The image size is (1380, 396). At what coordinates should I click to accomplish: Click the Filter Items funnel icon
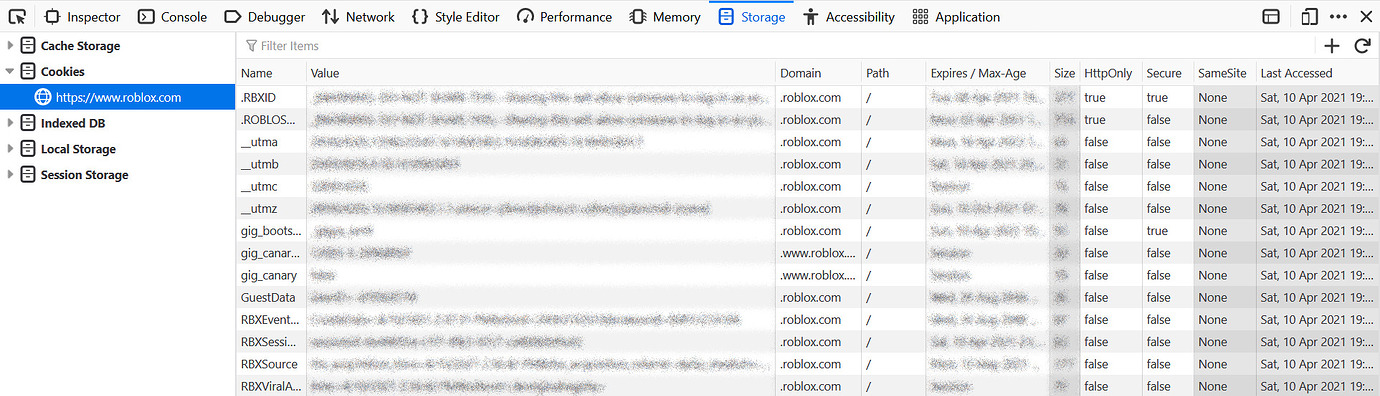click(x=251, y=46)
